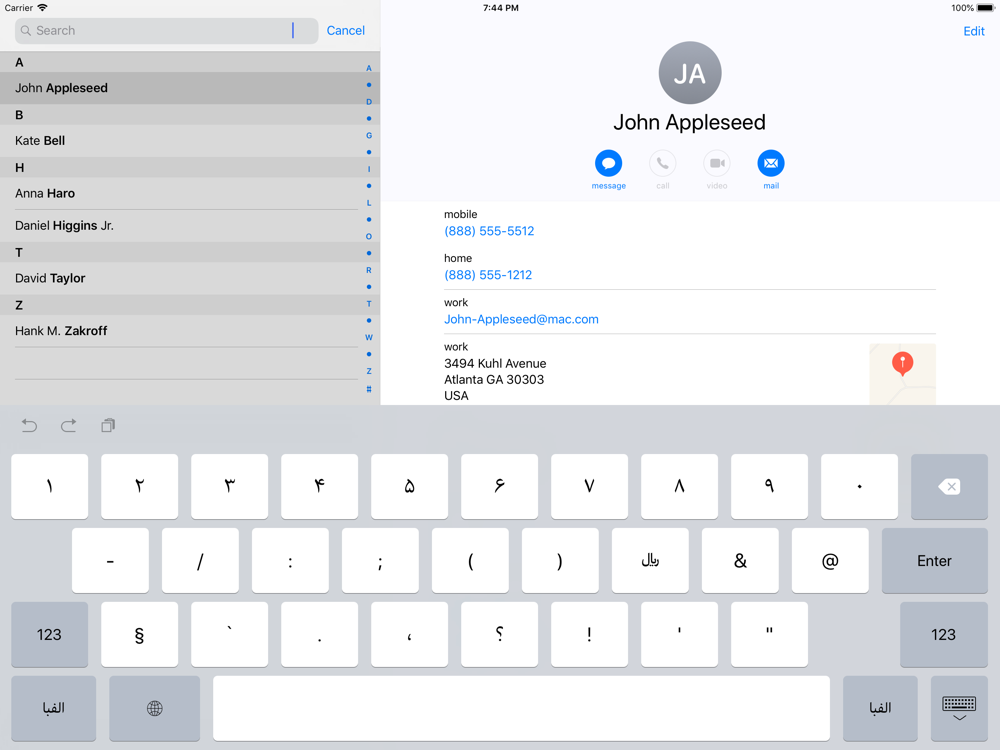Jump to letter T in index bar
This screenshot has height=750, width=1000.
pyautogui.click(x=369, y=304)
